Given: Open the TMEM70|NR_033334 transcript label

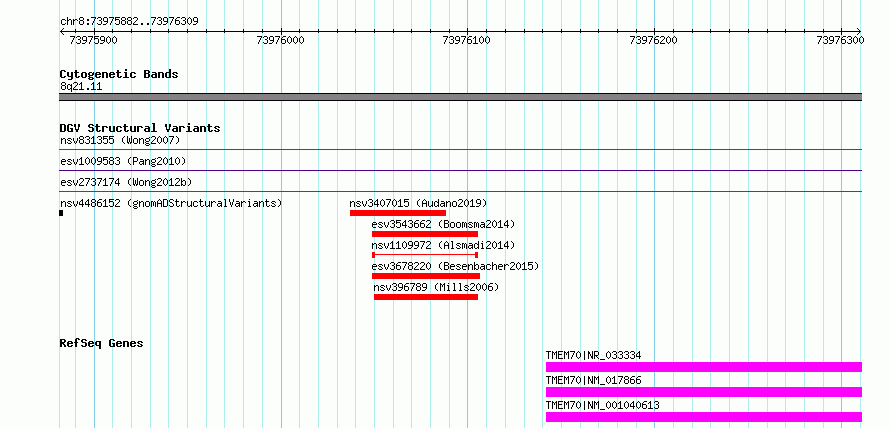Looking at the screenshot, I should click(594, 355).
